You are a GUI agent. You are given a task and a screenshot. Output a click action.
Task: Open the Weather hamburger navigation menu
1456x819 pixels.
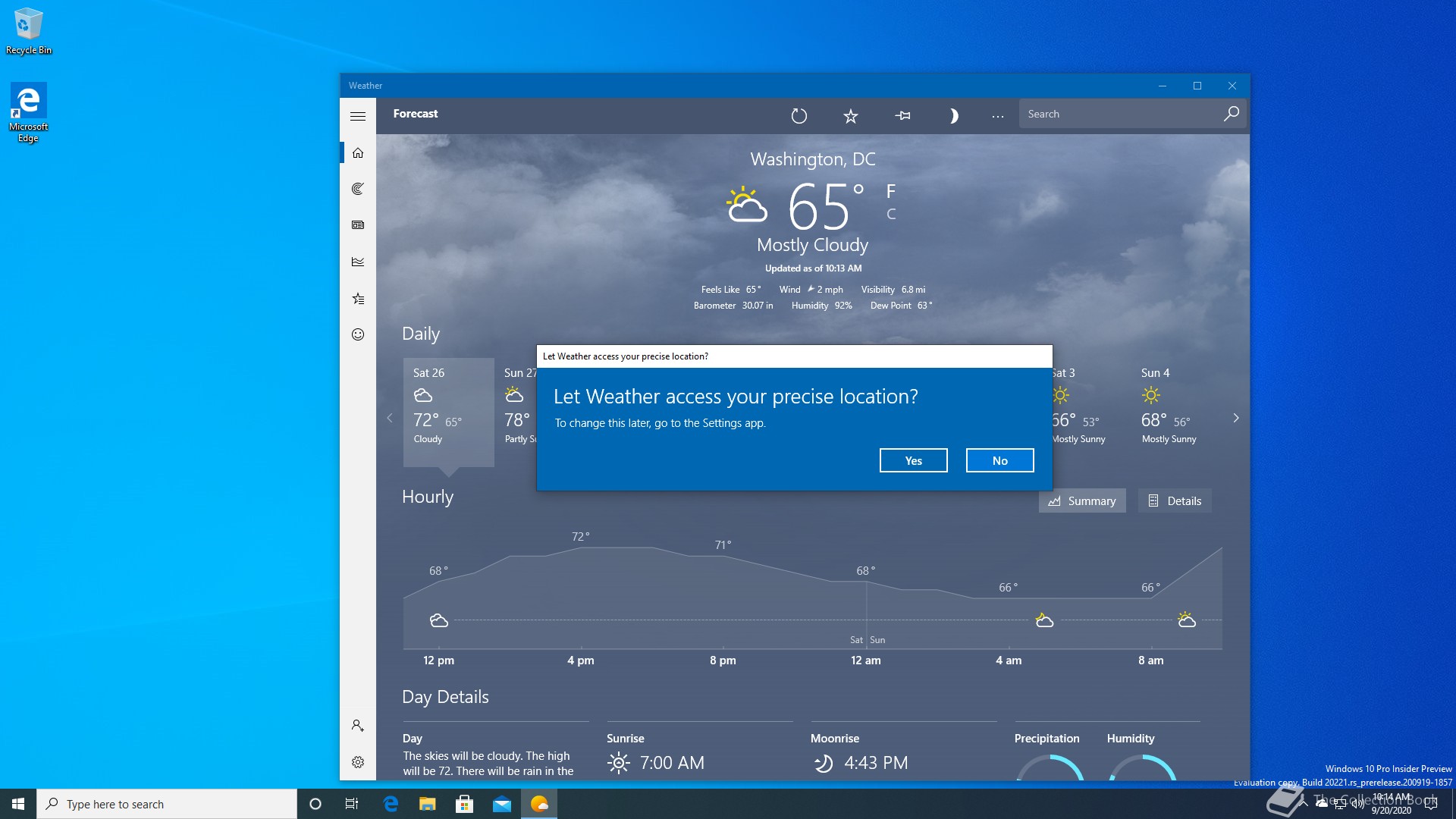click(x=358, y=116)
